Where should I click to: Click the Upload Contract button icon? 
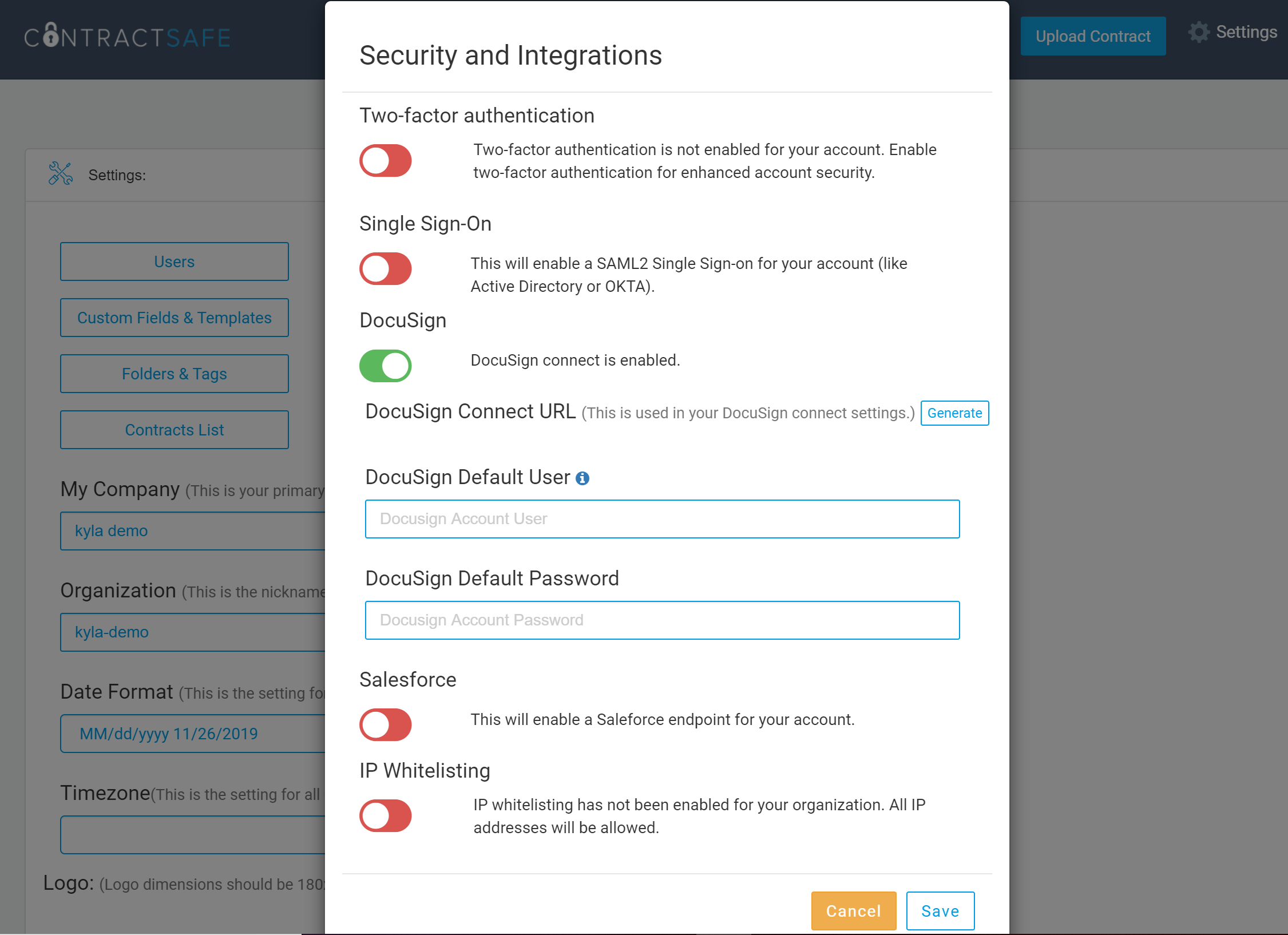pyautogui.click(x=1091, y=35)
